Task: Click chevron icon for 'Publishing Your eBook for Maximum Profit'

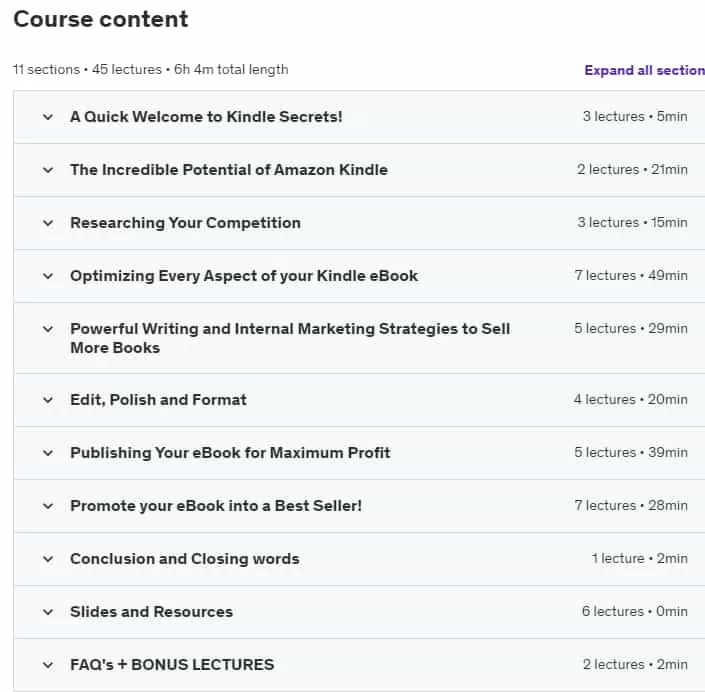Action: (x=48, y=453)
